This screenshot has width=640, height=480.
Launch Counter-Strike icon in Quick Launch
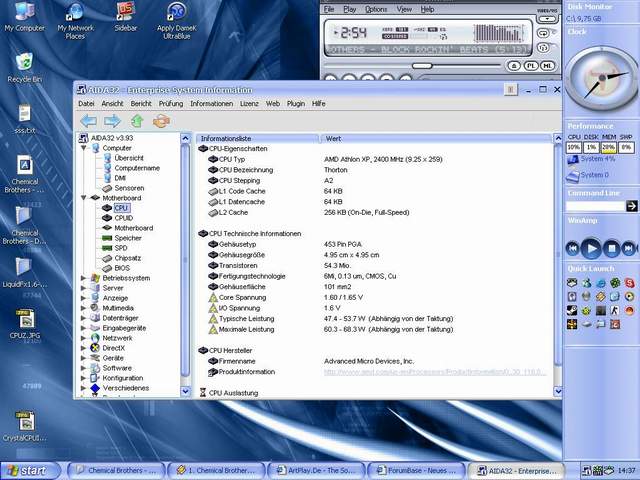point(615,311)
